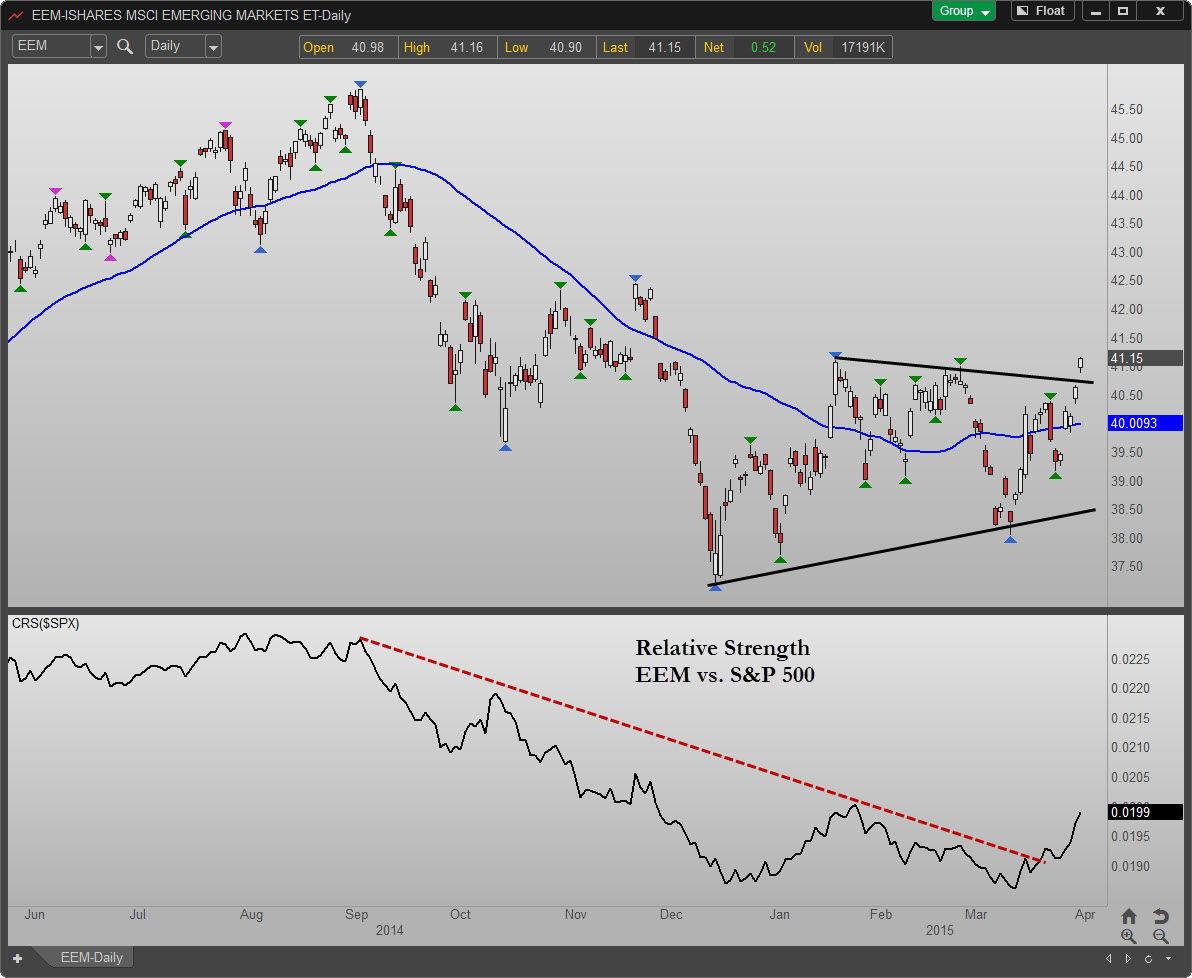
Task: Click the 0.0225 relative strength axis label
Action: (1130, 659)
